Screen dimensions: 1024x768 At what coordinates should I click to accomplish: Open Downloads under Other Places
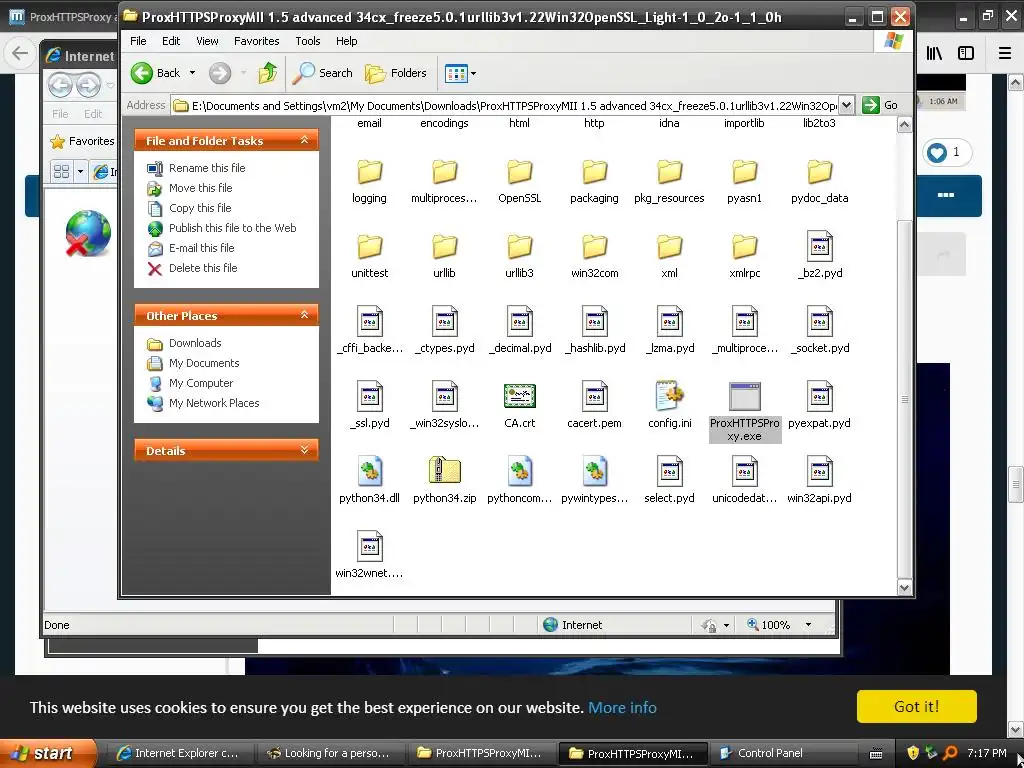coord(195,343)
